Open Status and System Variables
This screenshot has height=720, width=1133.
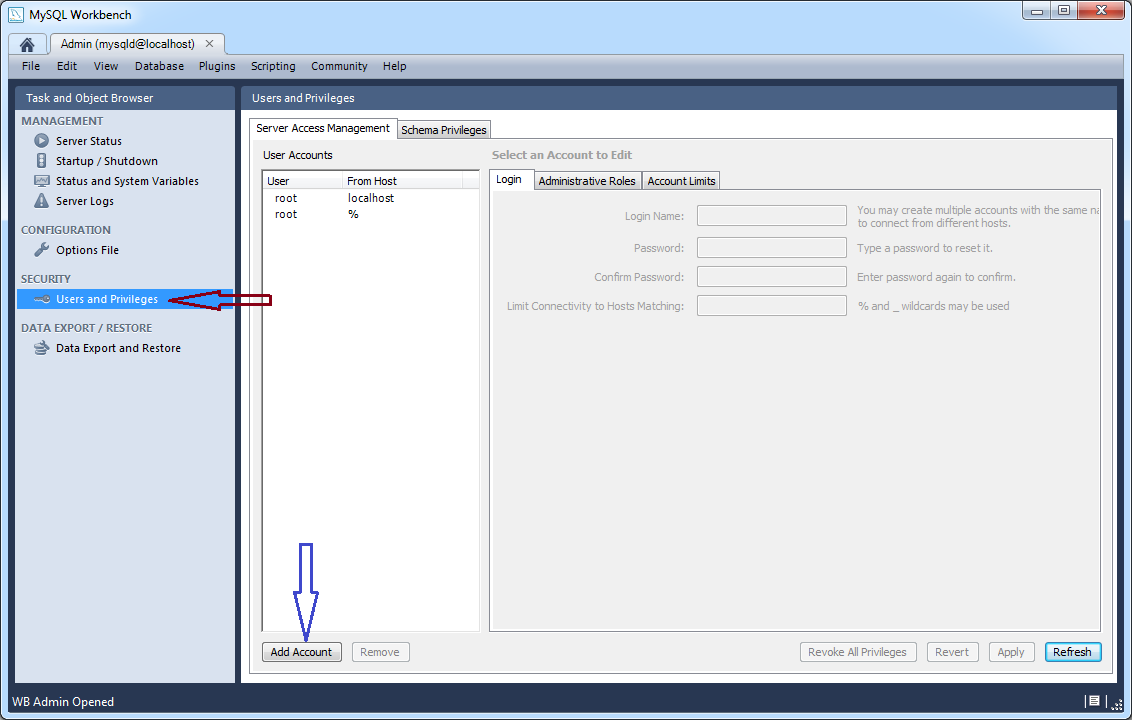point(127,181)
